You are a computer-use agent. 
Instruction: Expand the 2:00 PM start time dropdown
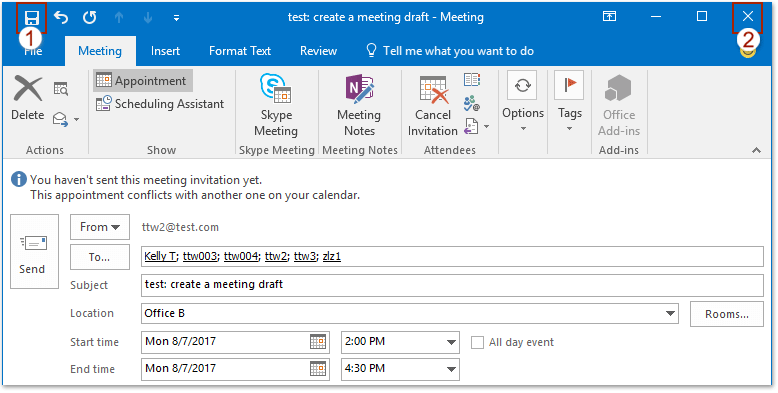pyautogui.click(x=451, y=342)
